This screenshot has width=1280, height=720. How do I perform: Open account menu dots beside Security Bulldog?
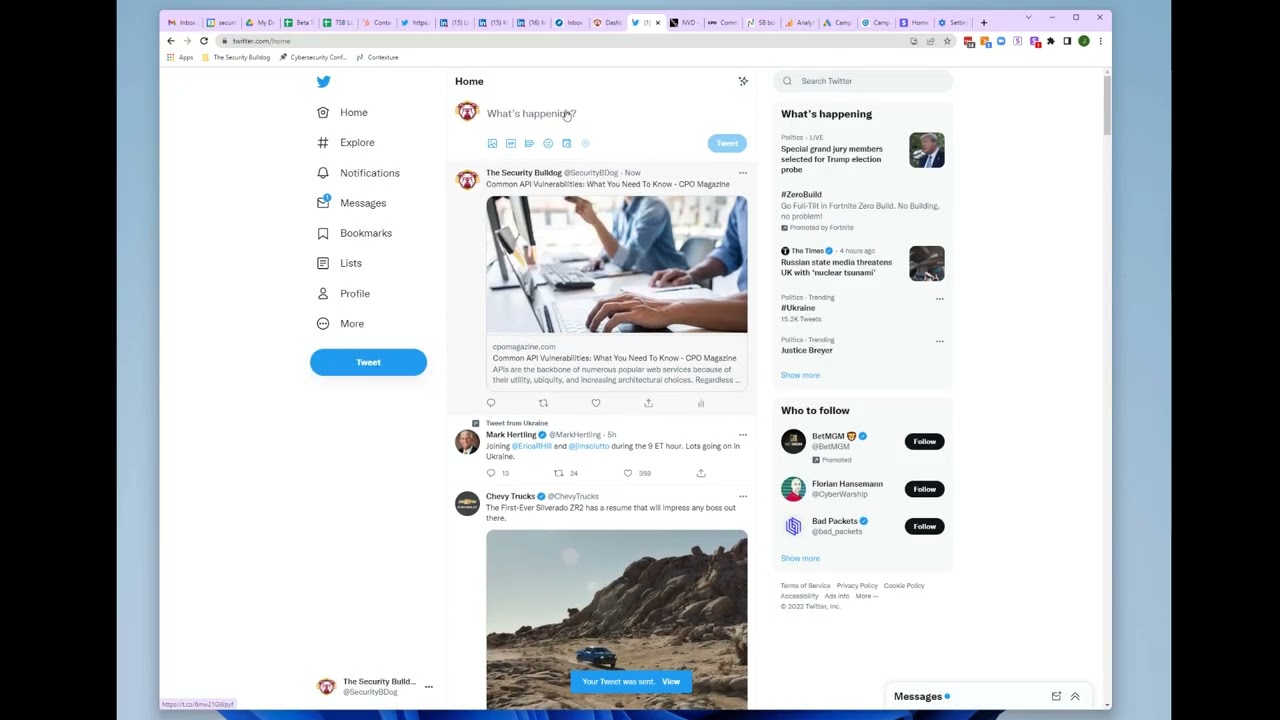click(x=428, y=687)
